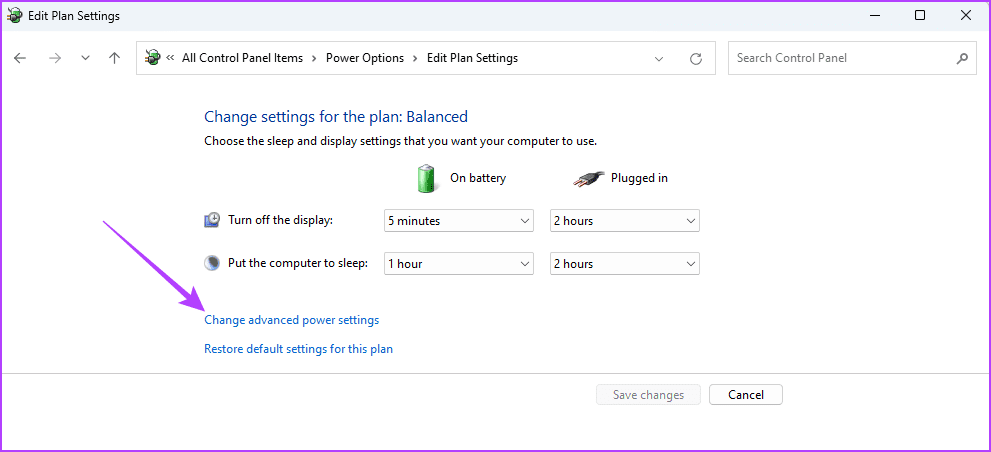Click the refresh icon in address bar
This screenshot has height=452, width=991.
(696, 58)
